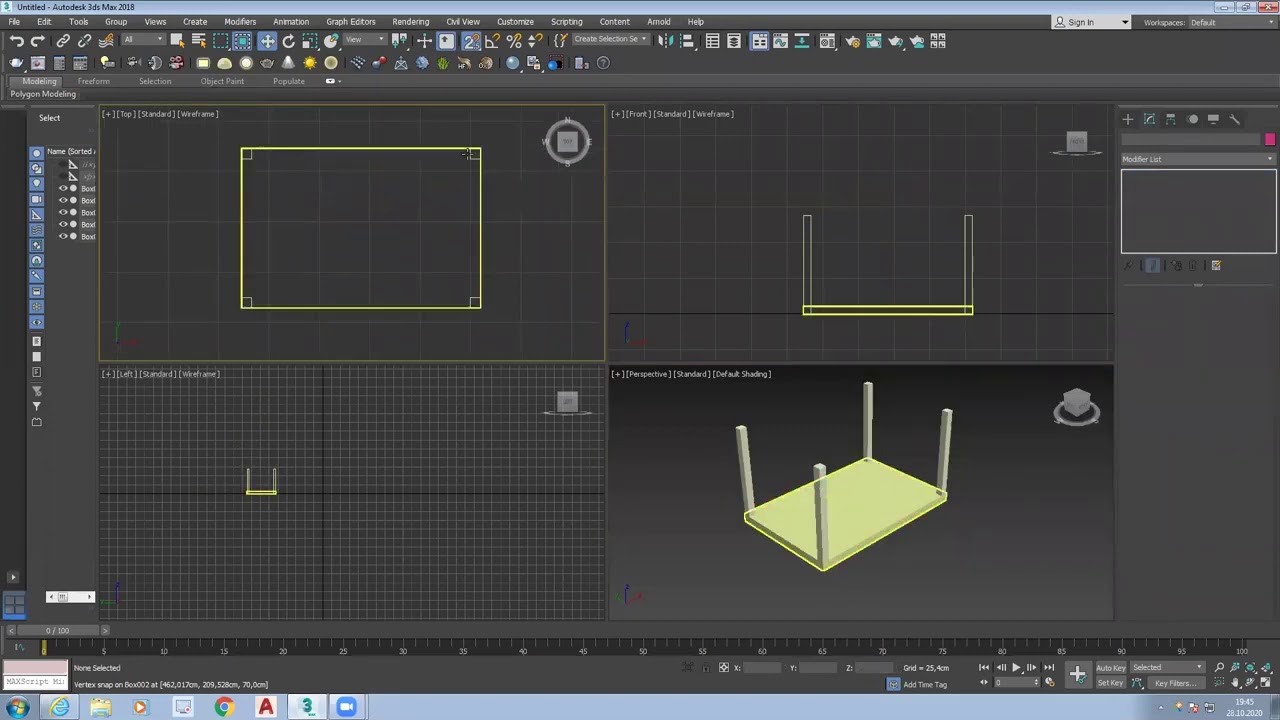Screen dimensions: 1280x720
Task: Play the animation
Action: [1016, 668]
